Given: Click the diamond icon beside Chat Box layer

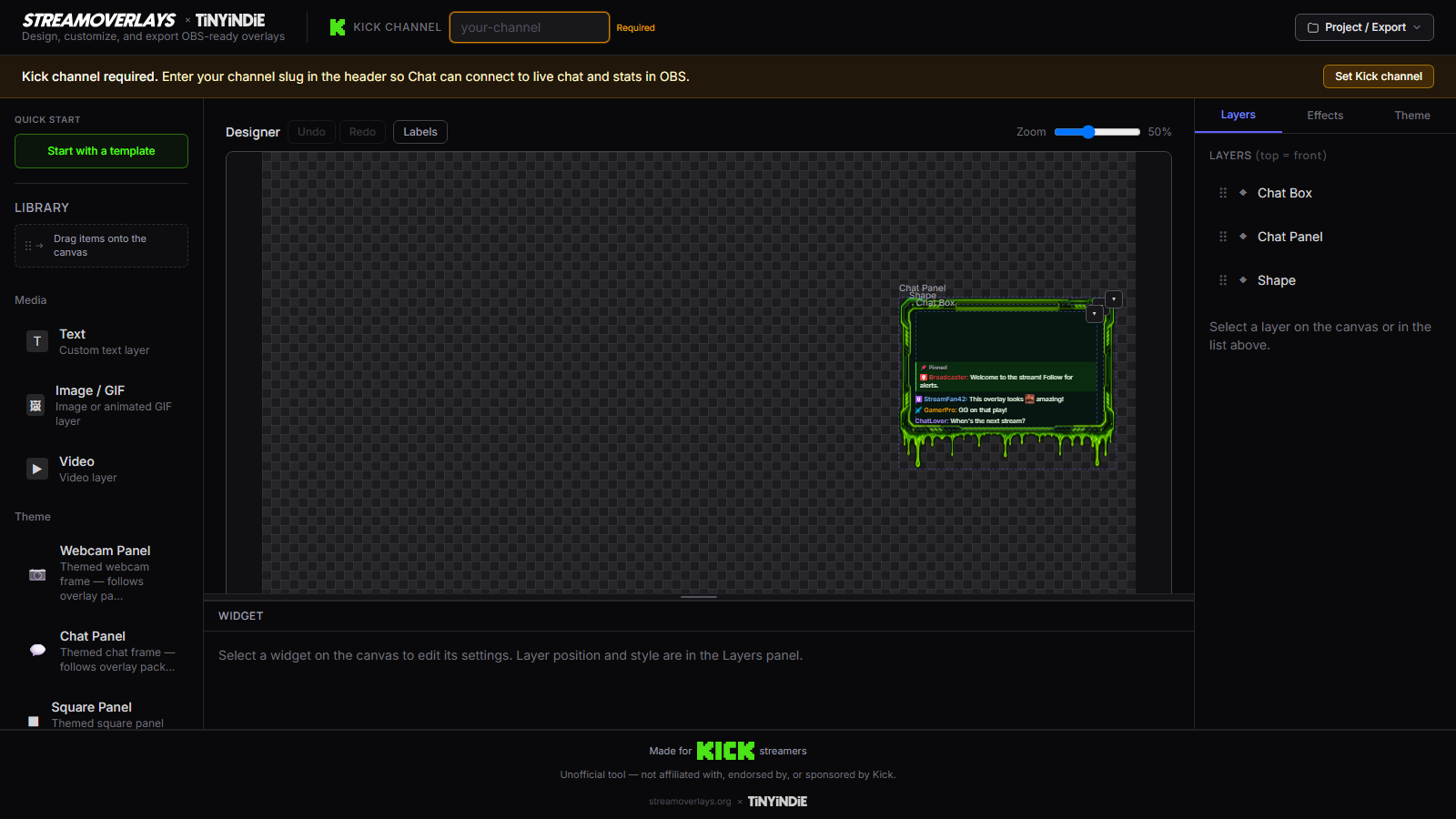Looking at the screenshot, I should 1243,193.
